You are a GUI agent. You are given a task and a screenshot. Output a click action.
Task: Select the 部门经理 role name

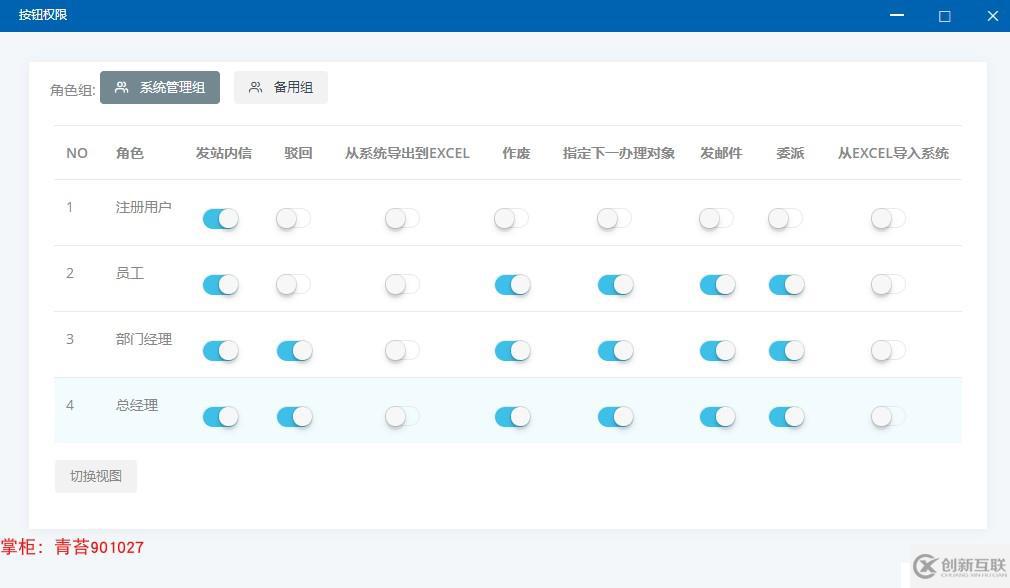coord(144,339)
